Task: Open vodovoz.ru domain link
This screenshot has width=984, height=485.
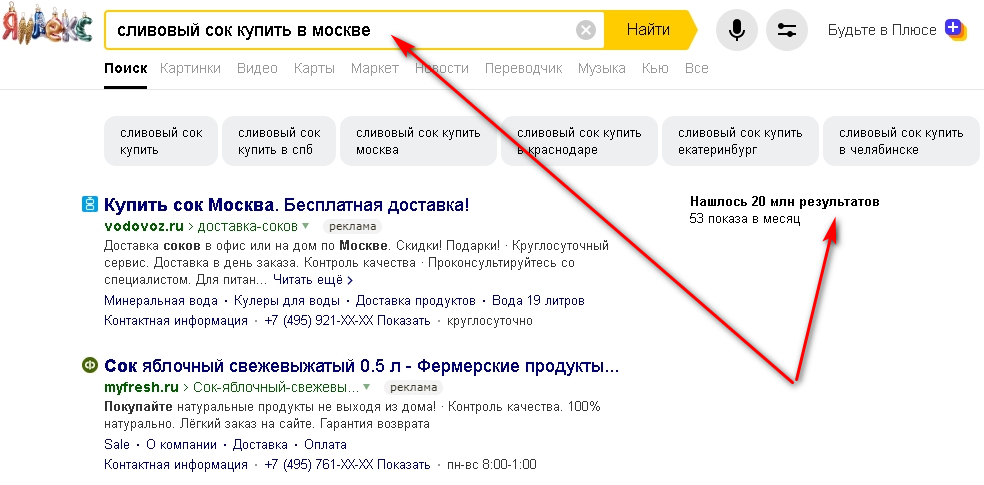Action: click(x=142, y=226)
